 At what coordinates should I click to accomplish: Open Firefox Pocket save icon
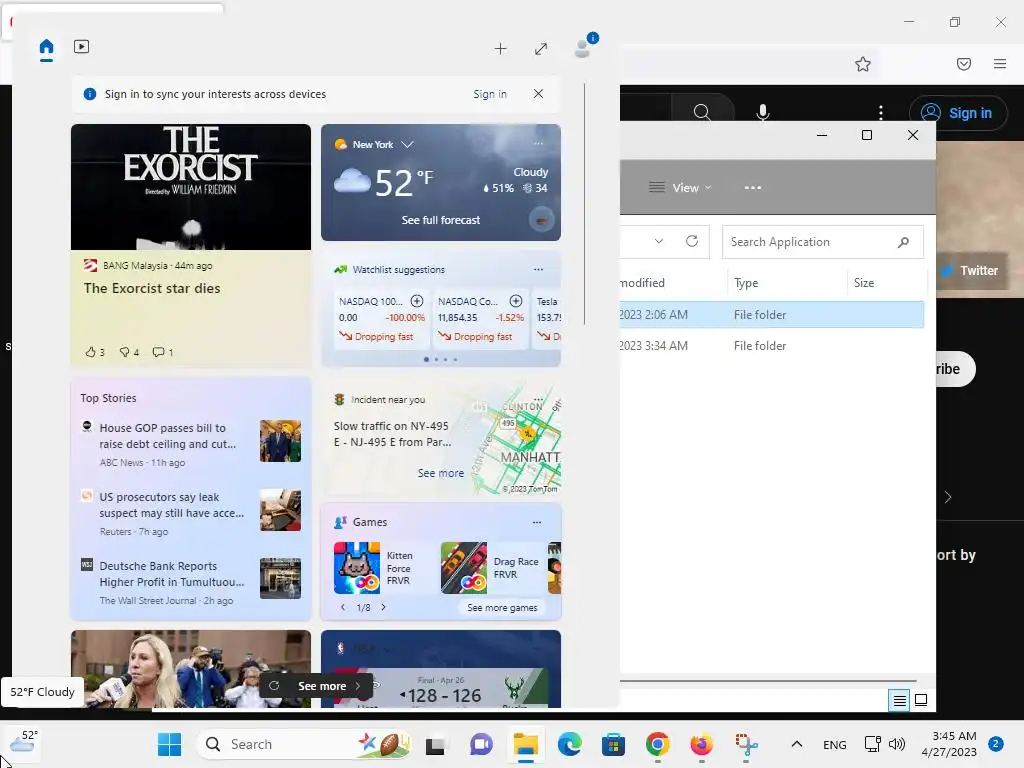(x=964, y=64)
